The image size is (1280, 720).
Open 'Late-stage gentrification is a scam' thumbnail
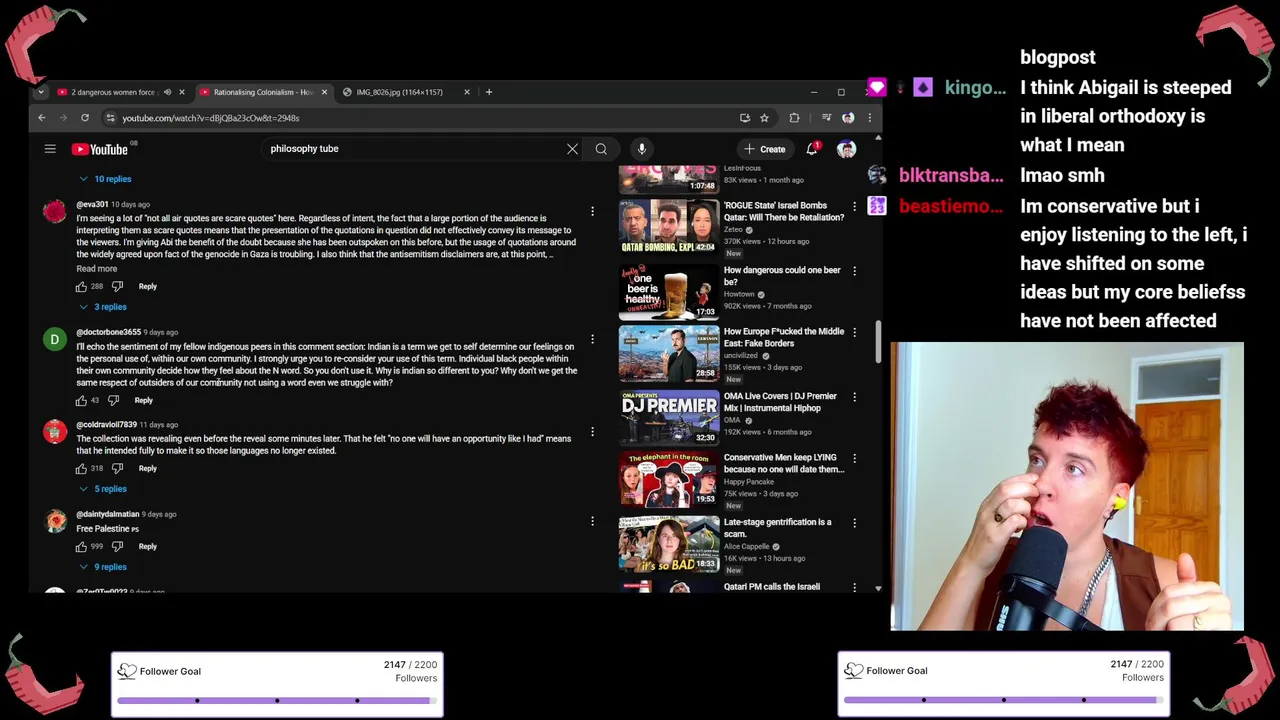[x=669, y=543]
